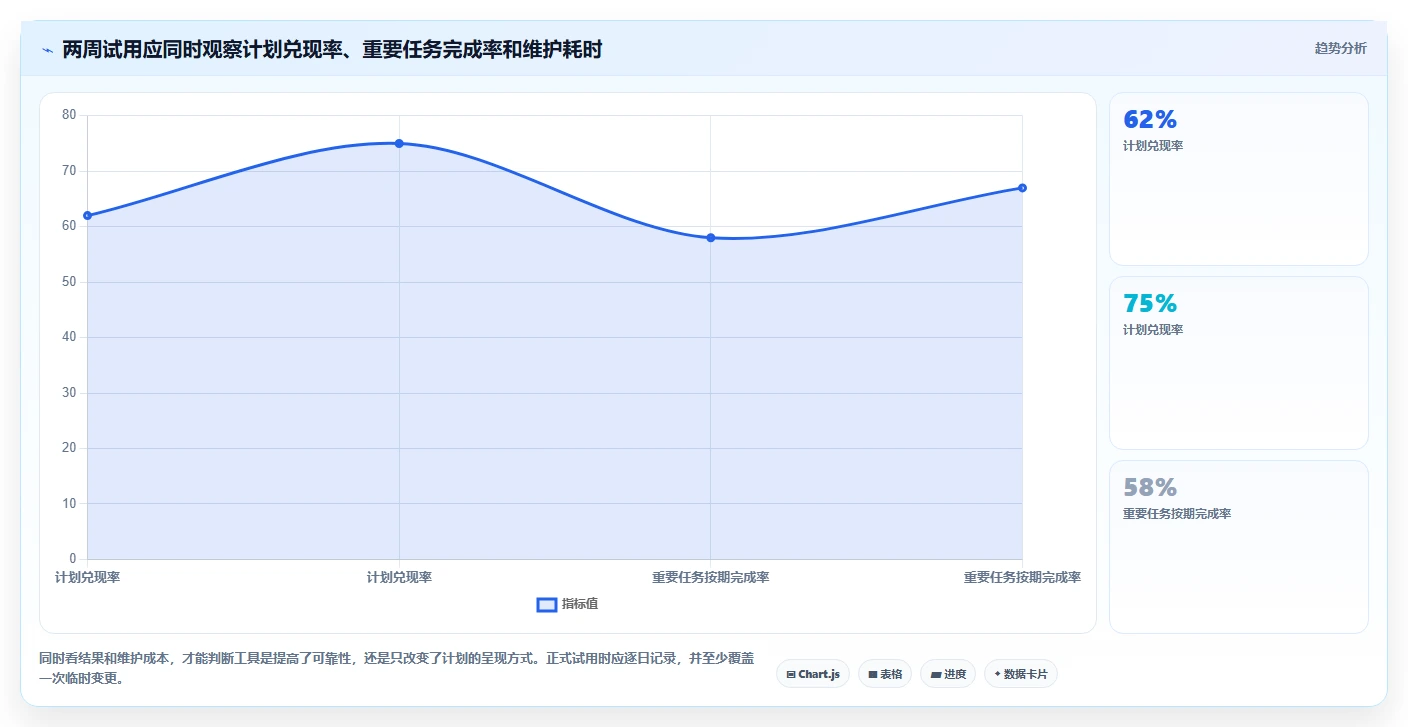1408x727 pixels.
Task: Click the 75% value in the card
Action: tap(1150, 304)
